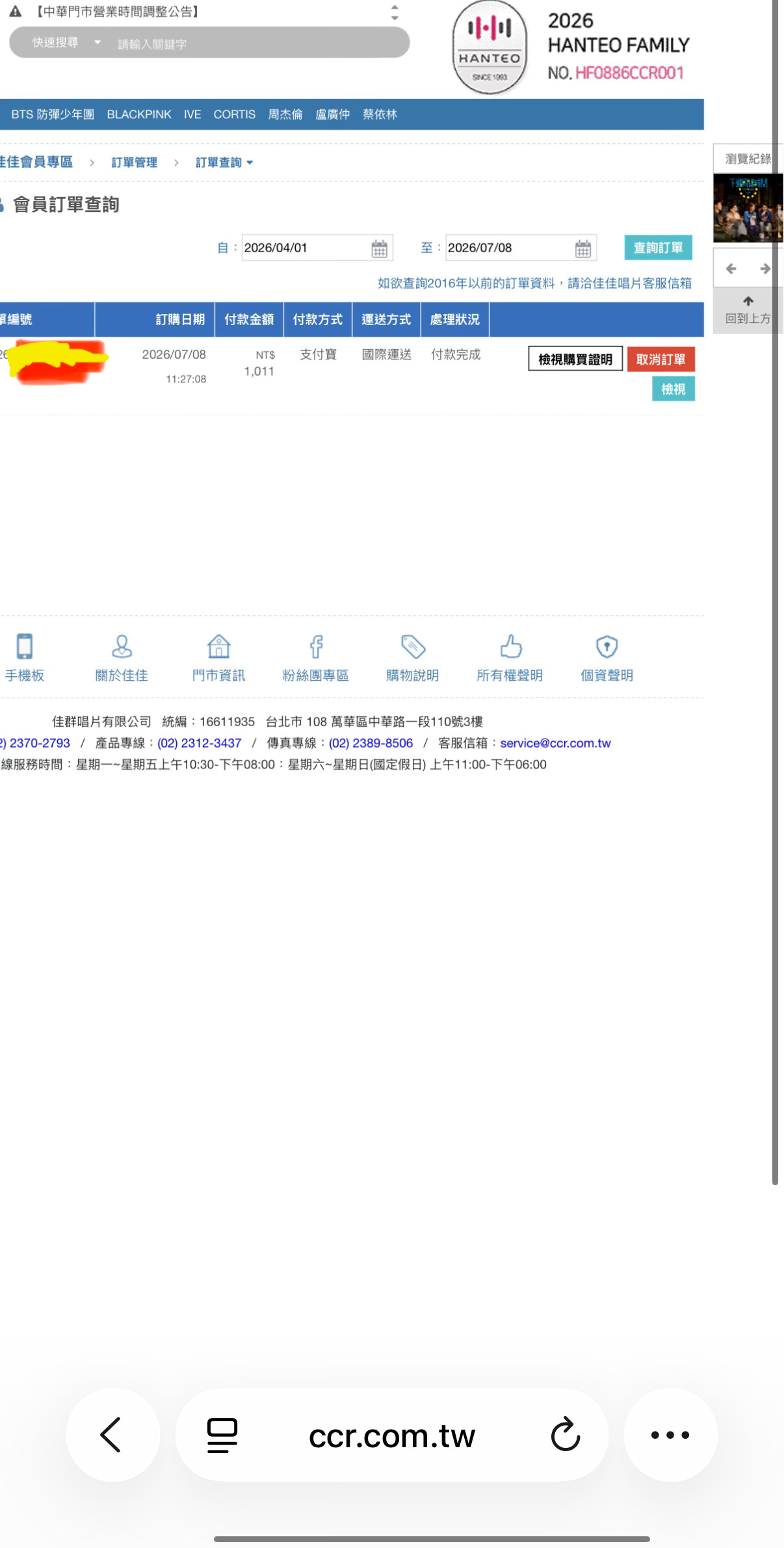The height and width of the screenshot is (1548, 784).
Task: Select BTS 防彈少年團 in nav bar
Action: pos(53,114)
